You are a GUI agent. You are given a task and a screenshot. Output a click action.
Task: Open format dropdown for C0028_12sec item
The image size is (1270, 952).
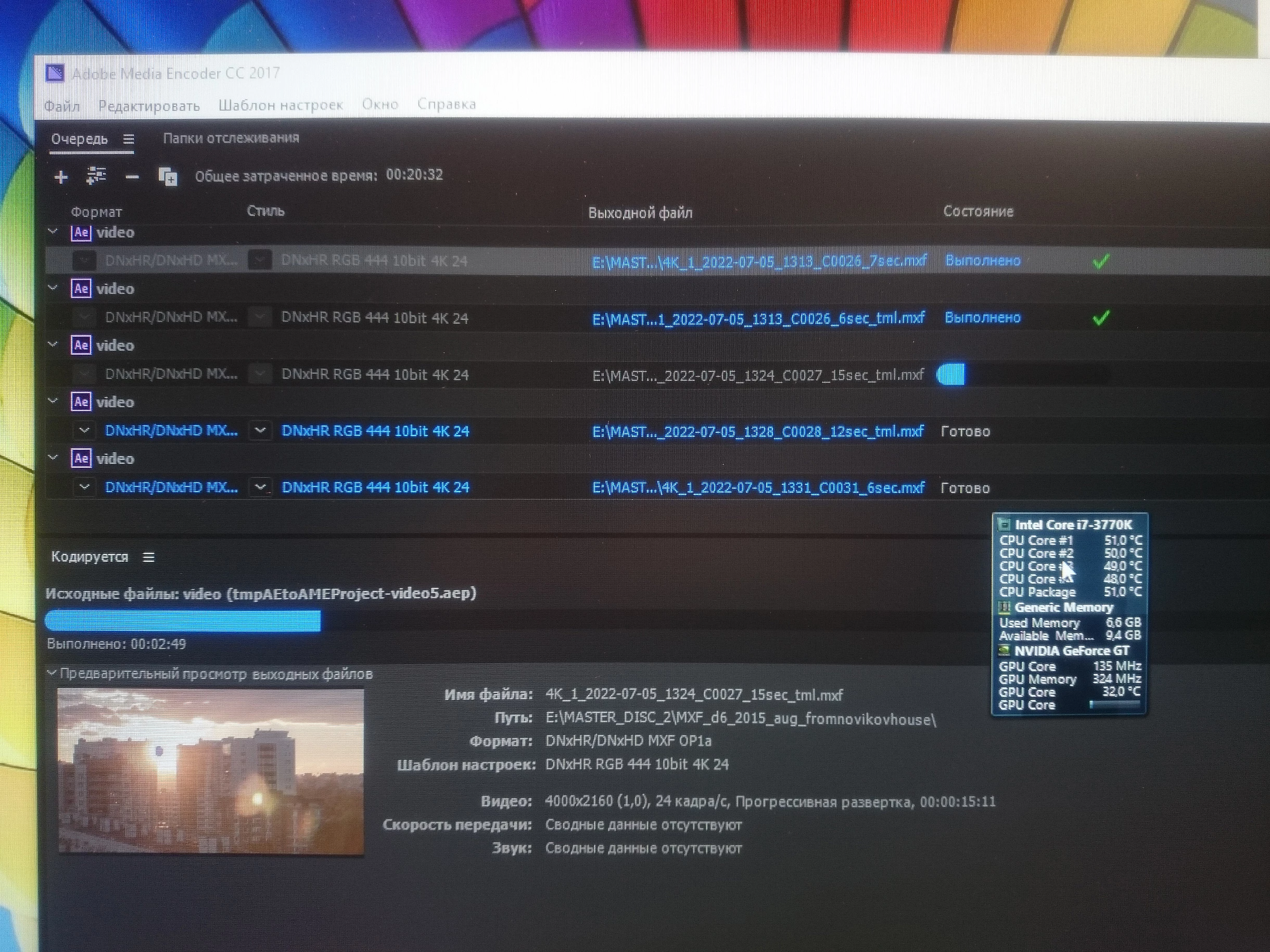84,430
